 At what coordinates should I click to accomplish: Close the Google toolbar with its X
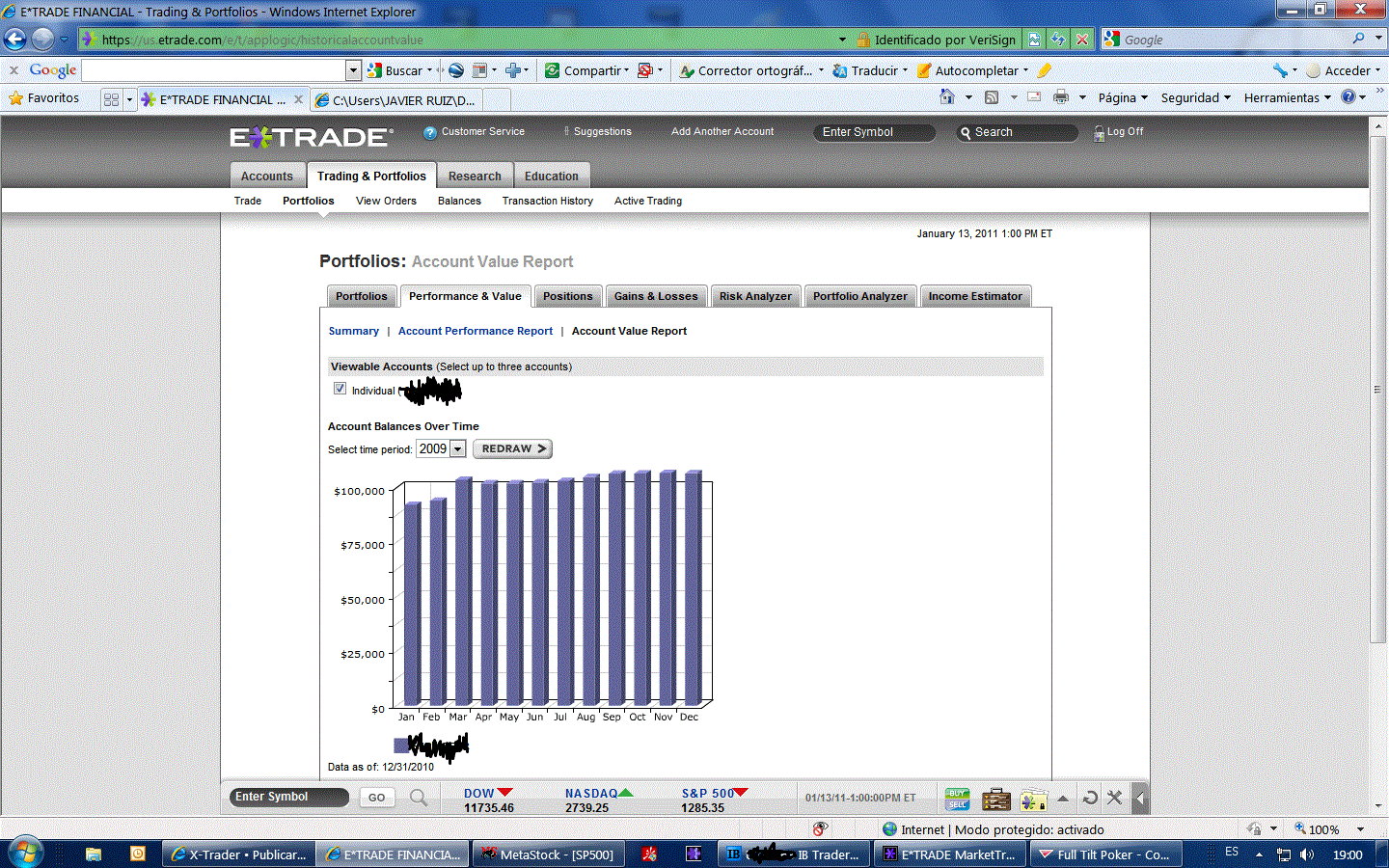[x=14, y=70]
